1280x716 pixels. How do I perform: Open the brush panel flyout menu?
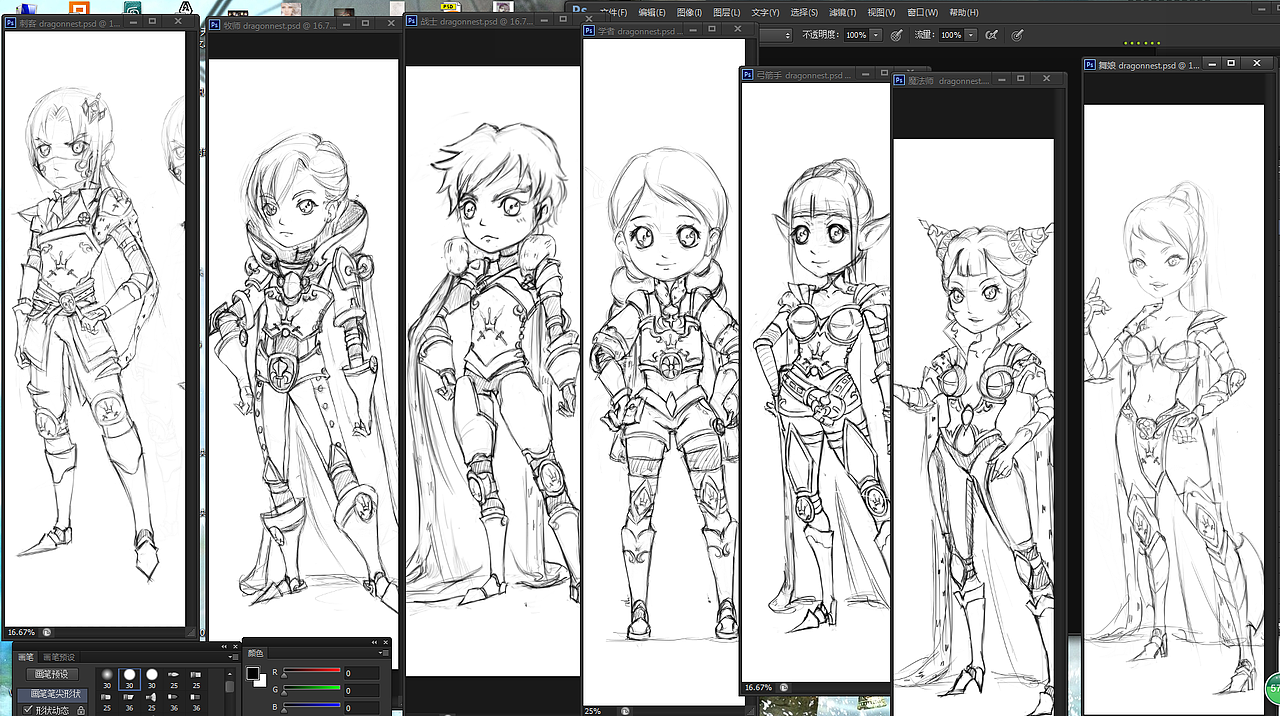234,657
